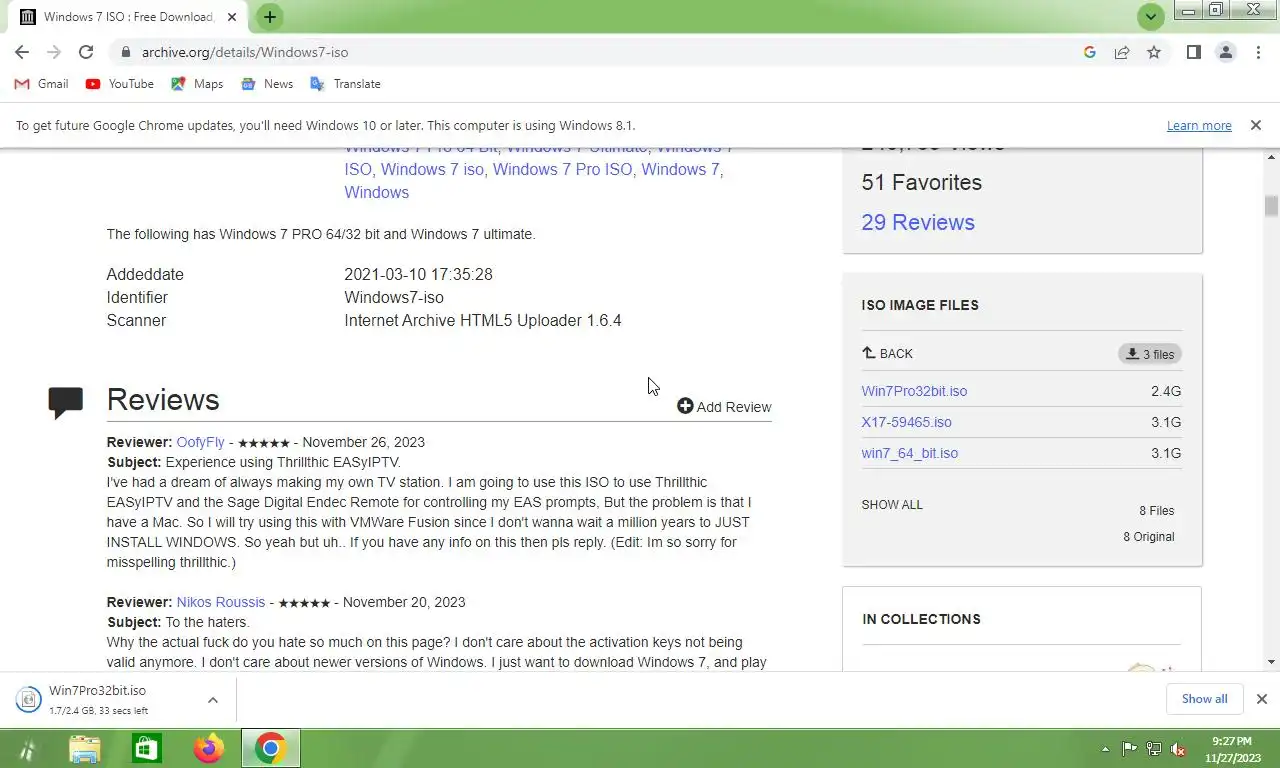Open Chrome profile avatar
The image size is (1280, 768).
coord(1226,52)
